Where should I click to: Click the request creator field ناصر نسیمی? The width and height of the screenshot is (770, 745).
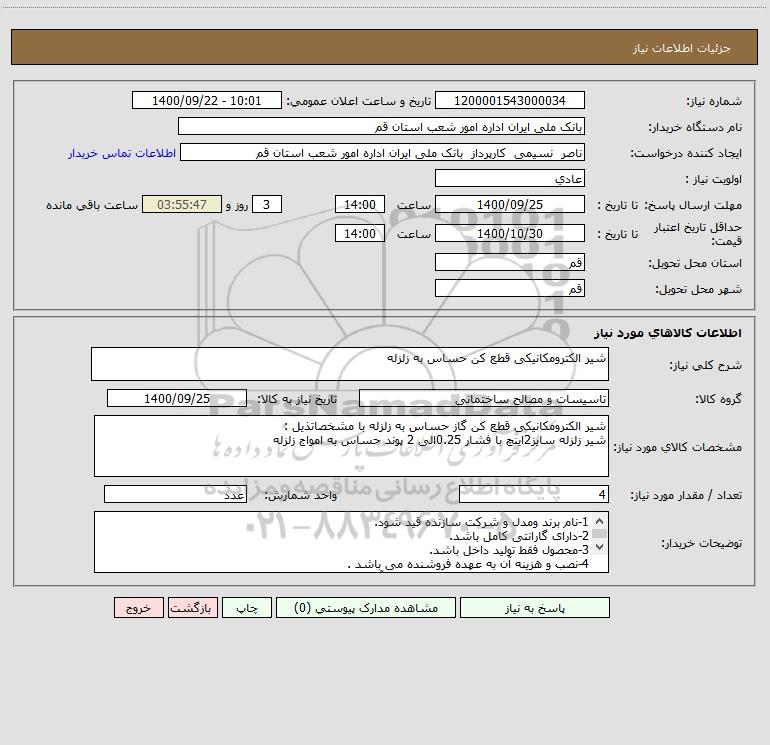coord(383,152)
